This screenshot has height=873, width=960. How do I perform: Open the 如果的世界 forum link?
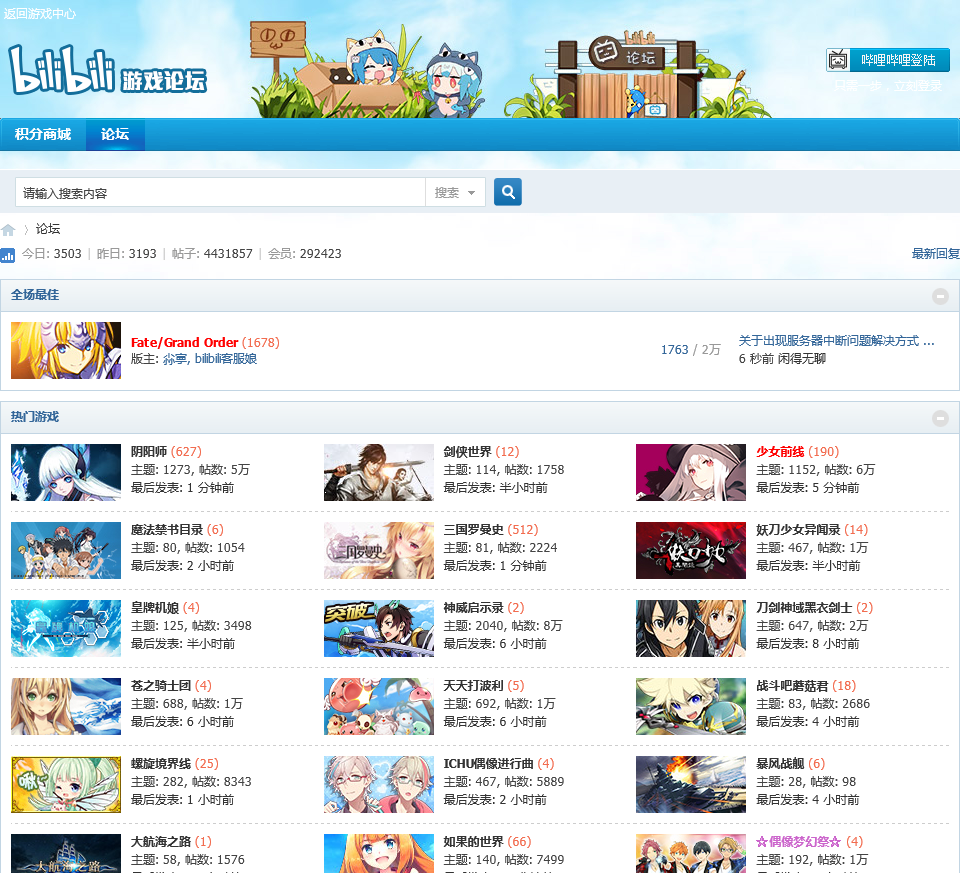473,841
